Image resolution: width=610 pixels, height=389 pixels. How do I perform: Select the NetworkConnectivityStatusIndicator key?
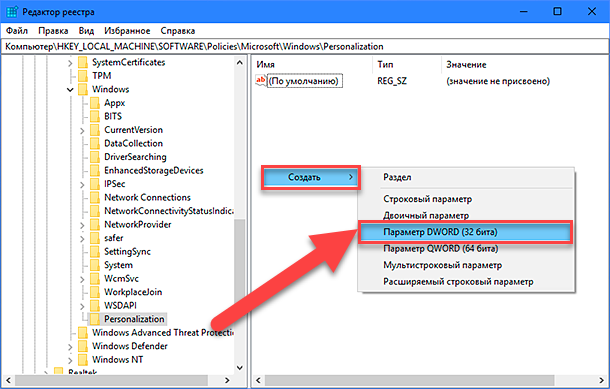169,211
